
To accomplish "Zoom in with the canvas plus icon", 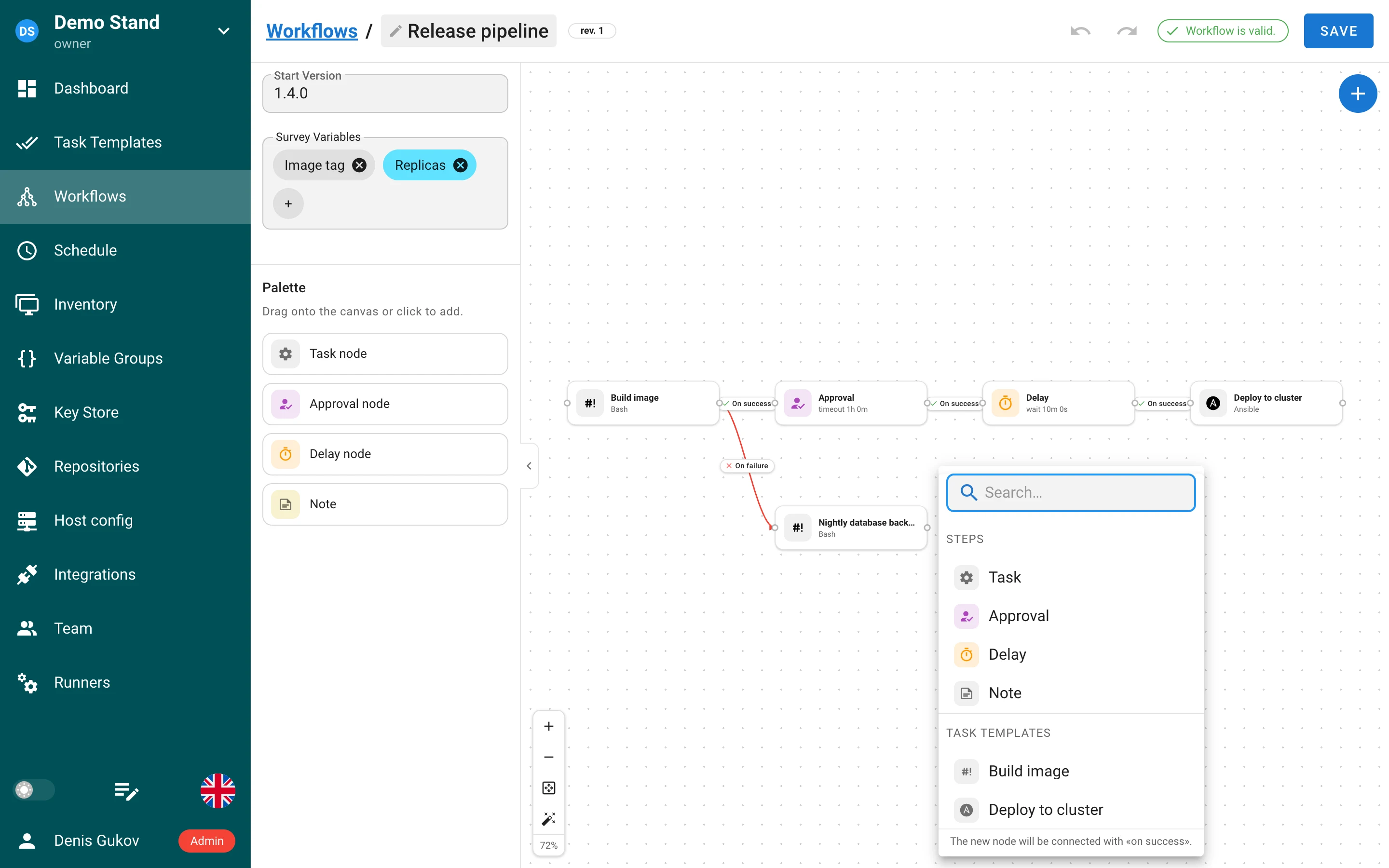I will tap(549, 726).
